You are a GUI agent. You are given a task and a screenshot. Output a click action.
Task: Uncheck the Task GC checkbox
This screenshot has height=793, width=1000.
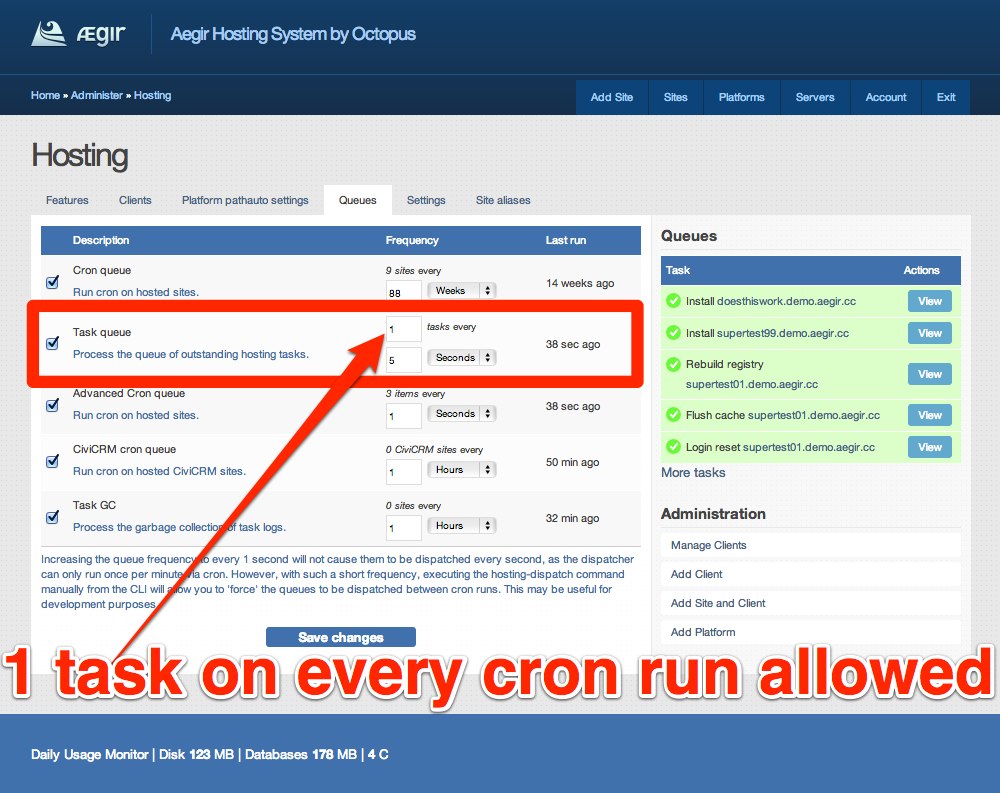point(53,517)
